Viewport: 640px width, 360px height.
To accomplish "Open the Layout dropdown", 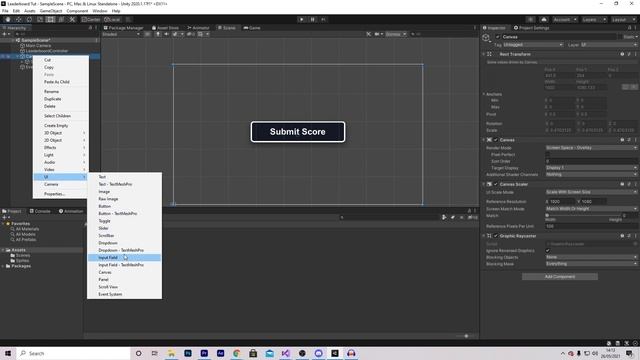I will coord(623,20).
